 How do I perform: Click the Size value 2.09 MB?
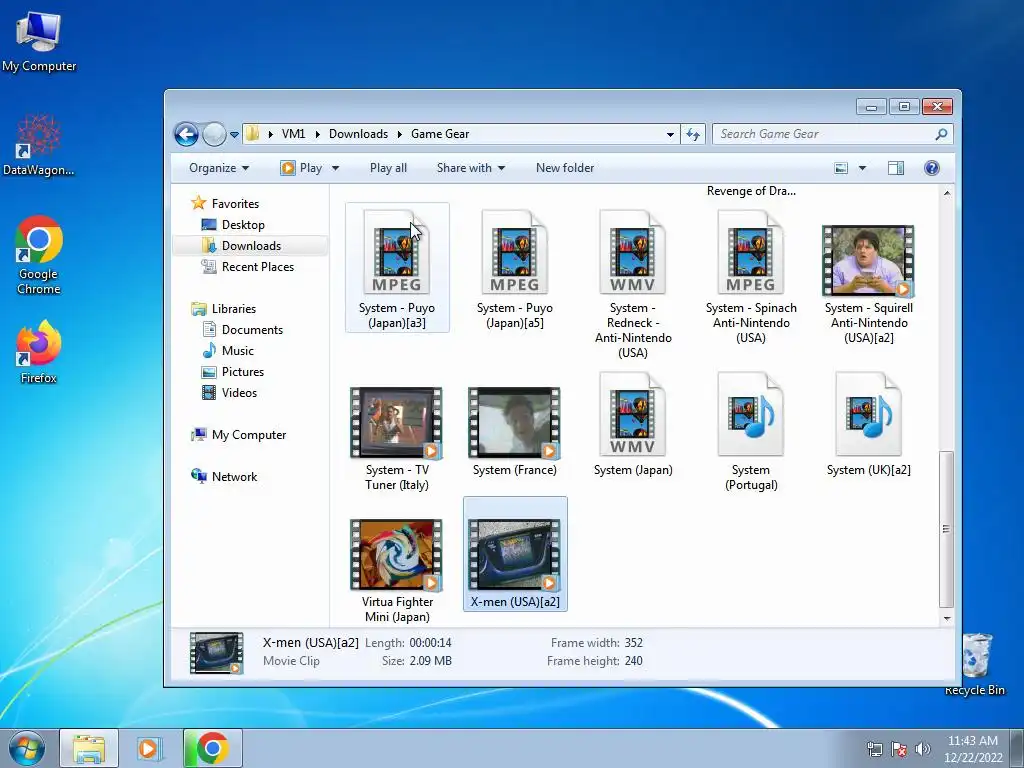coord(430,661)
